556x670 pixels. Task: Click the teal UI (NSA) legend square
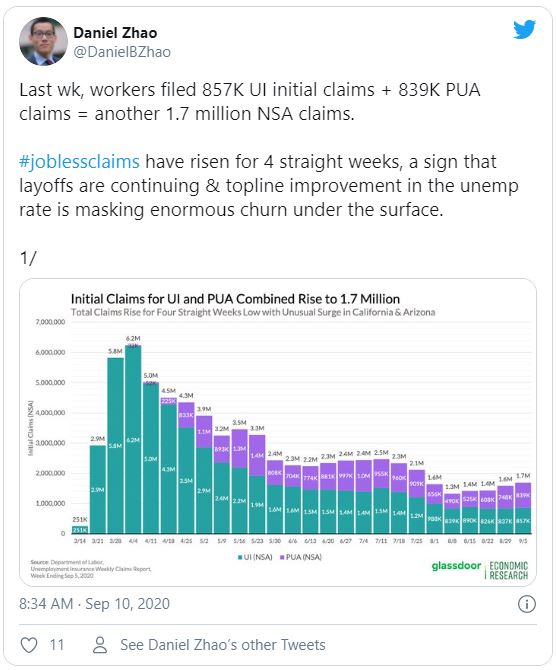pos(240,557)
